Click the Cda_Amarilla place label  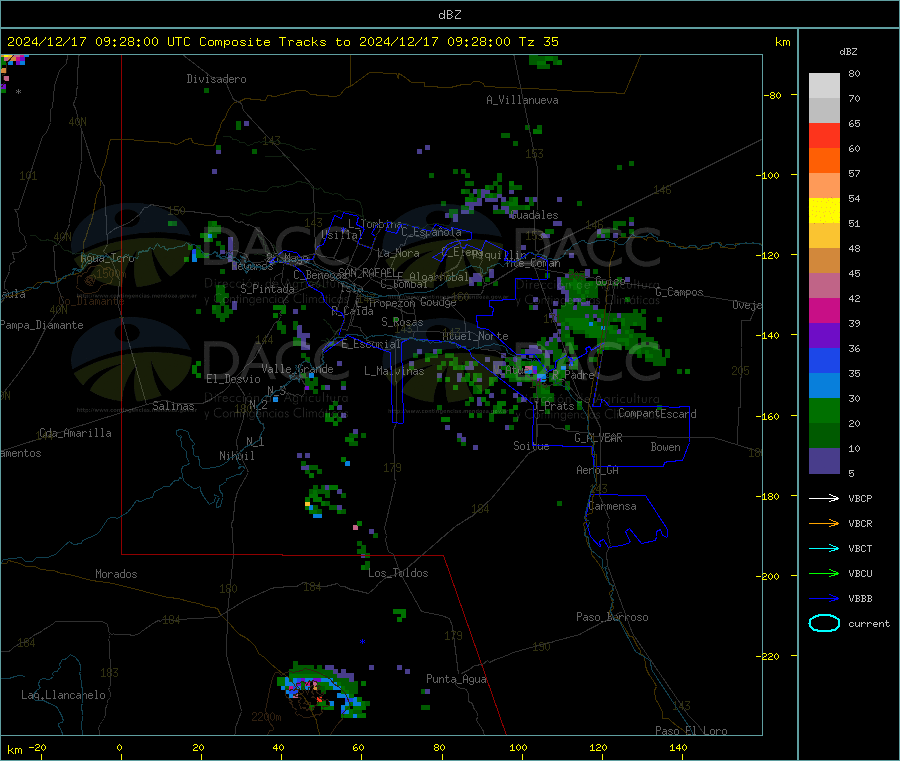[75, 433]
